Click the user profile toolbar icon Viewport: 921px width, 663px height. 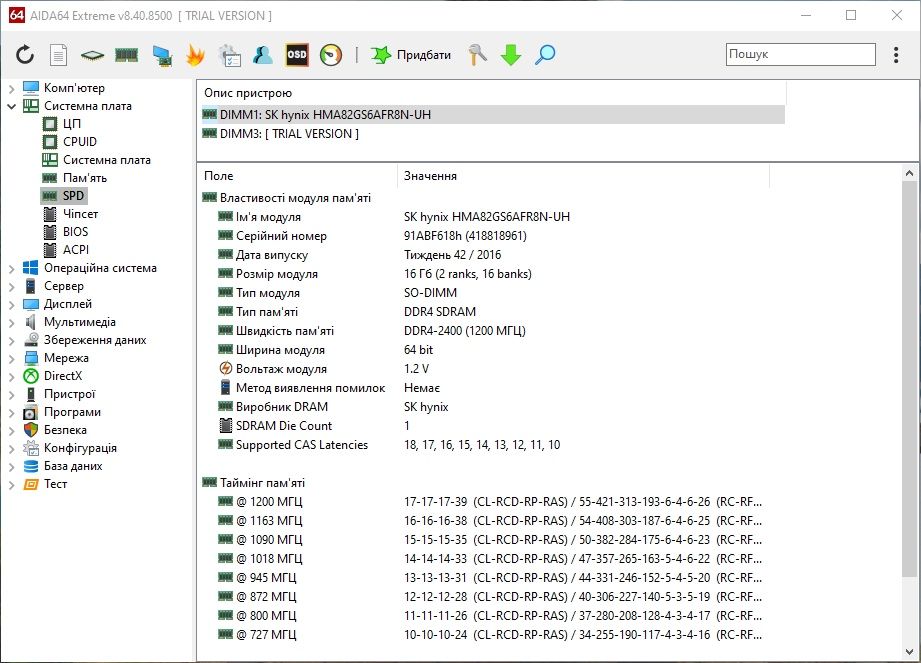click(x=263, y=55)
